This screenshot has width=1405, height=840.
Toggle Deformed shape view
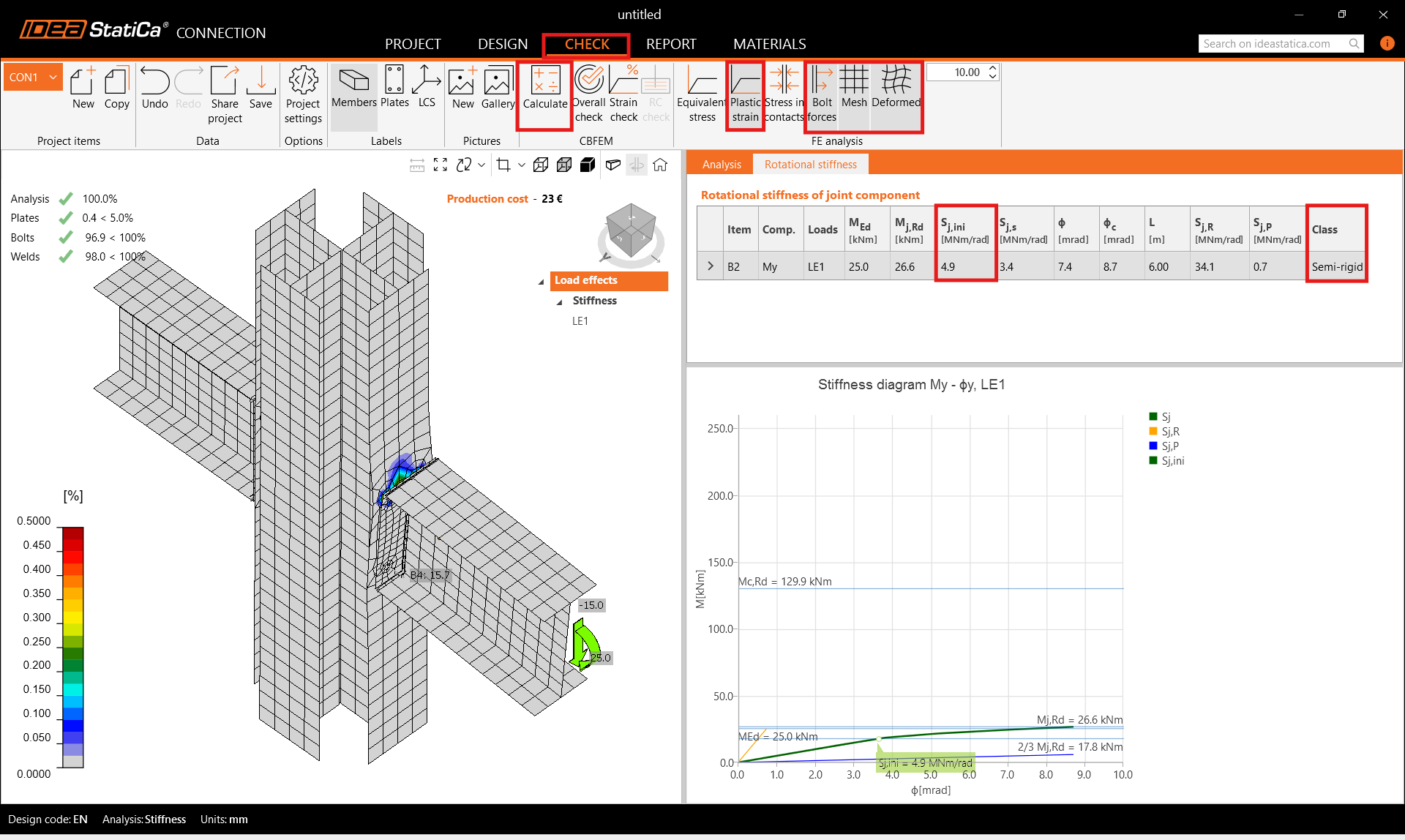(x=896, y=88)
